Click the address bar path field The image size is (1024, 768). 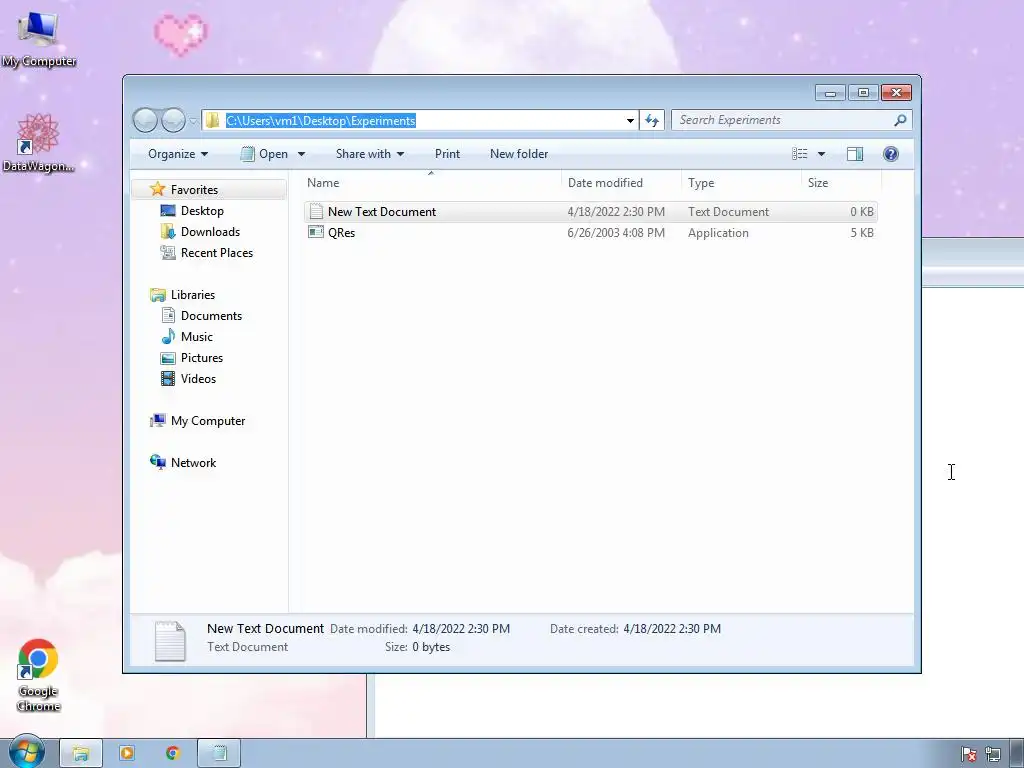[419, 120]
